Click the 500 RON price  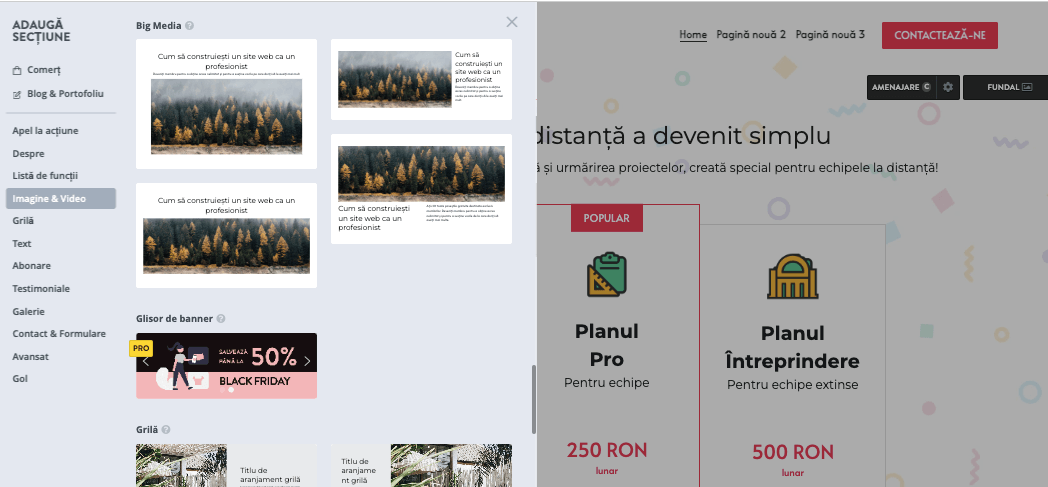(x=793, y=452)
